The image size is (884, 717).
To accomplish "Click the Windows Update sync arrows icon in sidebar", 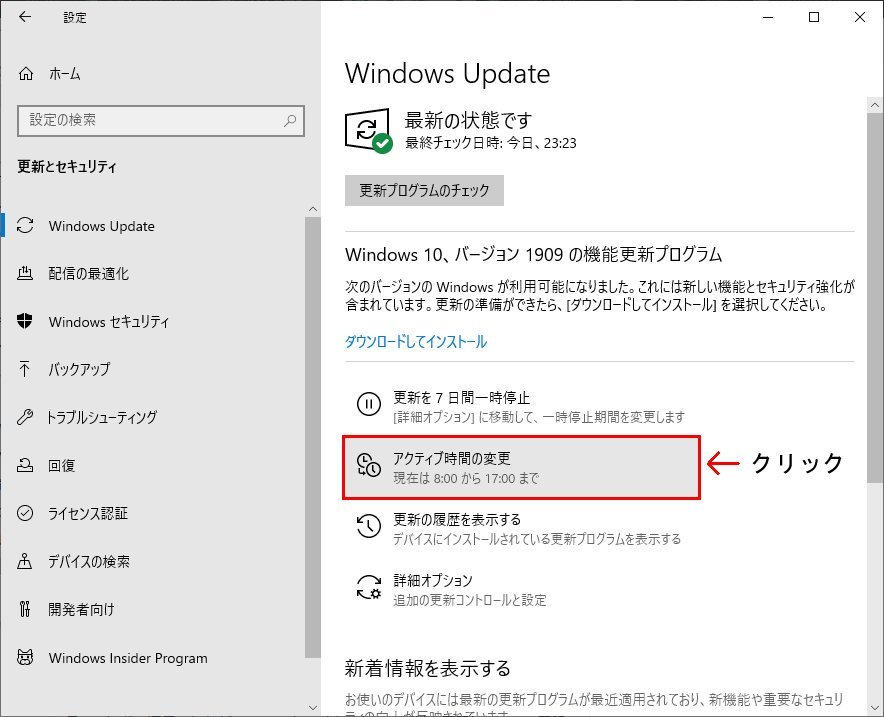I will tap(25, 225).
